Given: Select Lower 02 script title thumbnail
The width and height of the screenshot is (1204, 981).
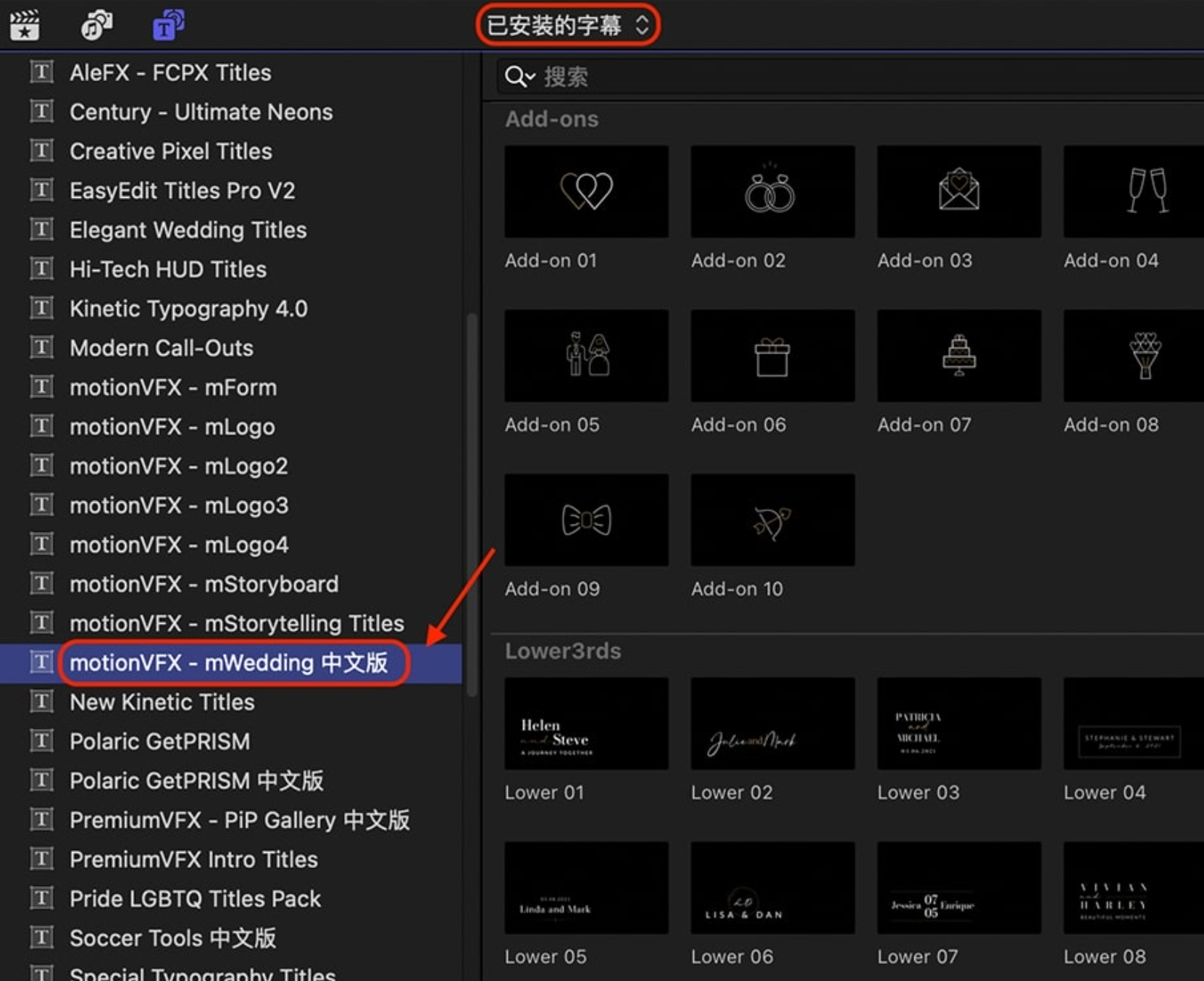Looking at the screenshot, I should coord(773,724).
